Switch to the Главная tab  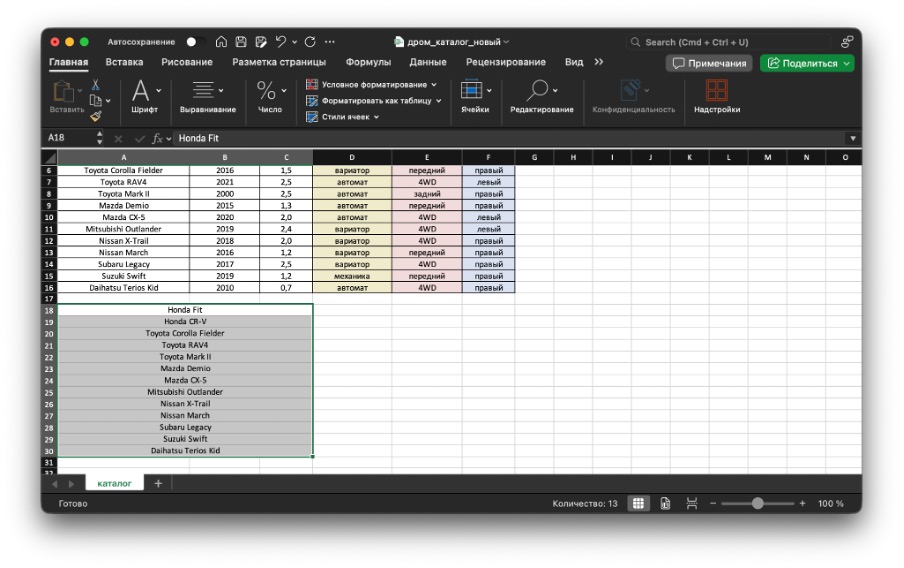pyautogui.click(x=69, y=62)
